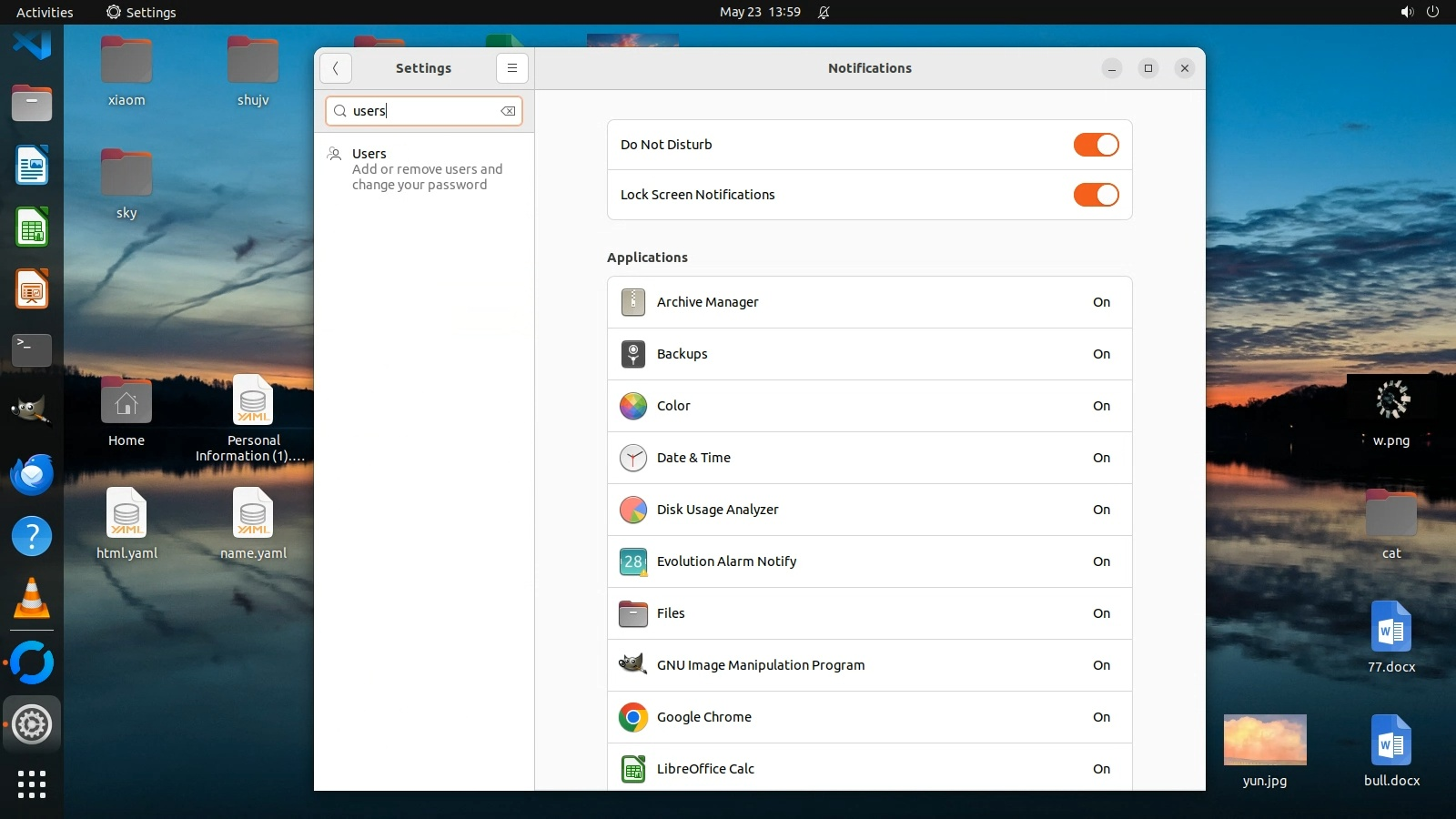1456x819 pixels.
Task: Open the Color notification row
Action: 869,406
